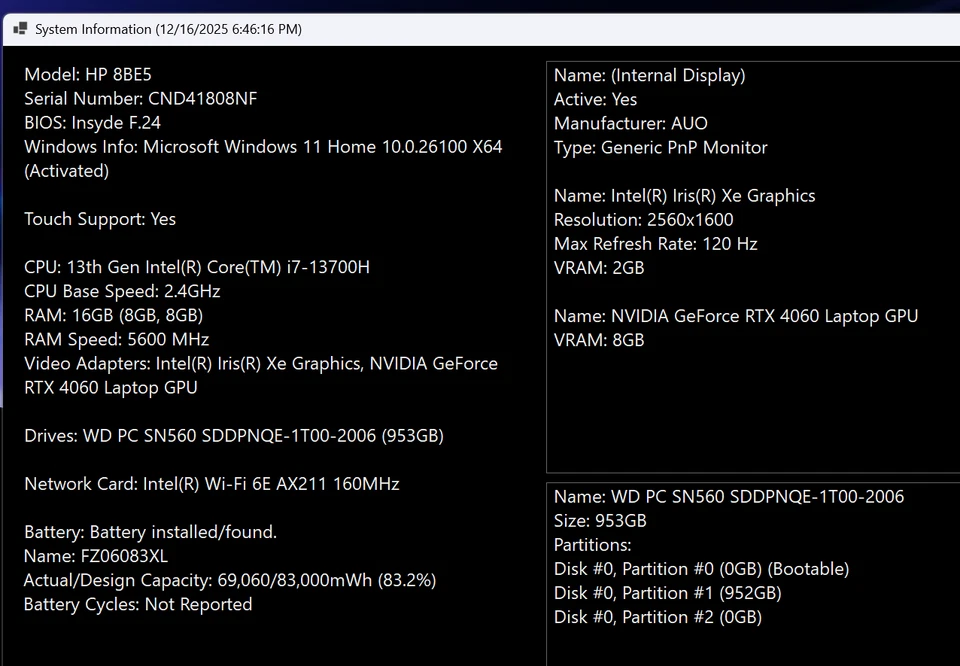Image resolution: width=960 pixels, height=666 pixels.
Task: Click 'Type: Generic PnP Monitor'
Action: pyautogui.click(x=661, y=148)
